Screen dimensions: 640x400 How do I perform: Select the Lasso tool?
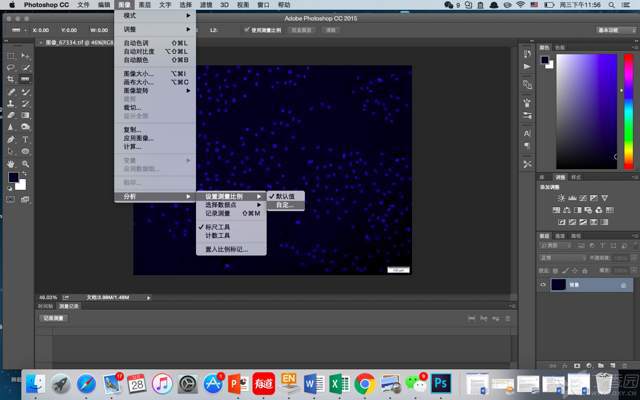click(11, 68)
